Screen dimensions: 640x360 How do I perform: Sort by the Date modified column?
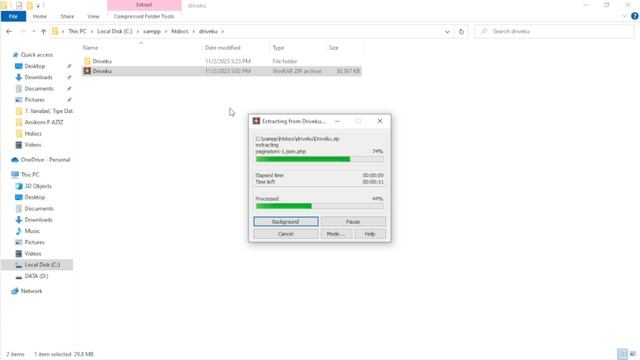[222, 48]
